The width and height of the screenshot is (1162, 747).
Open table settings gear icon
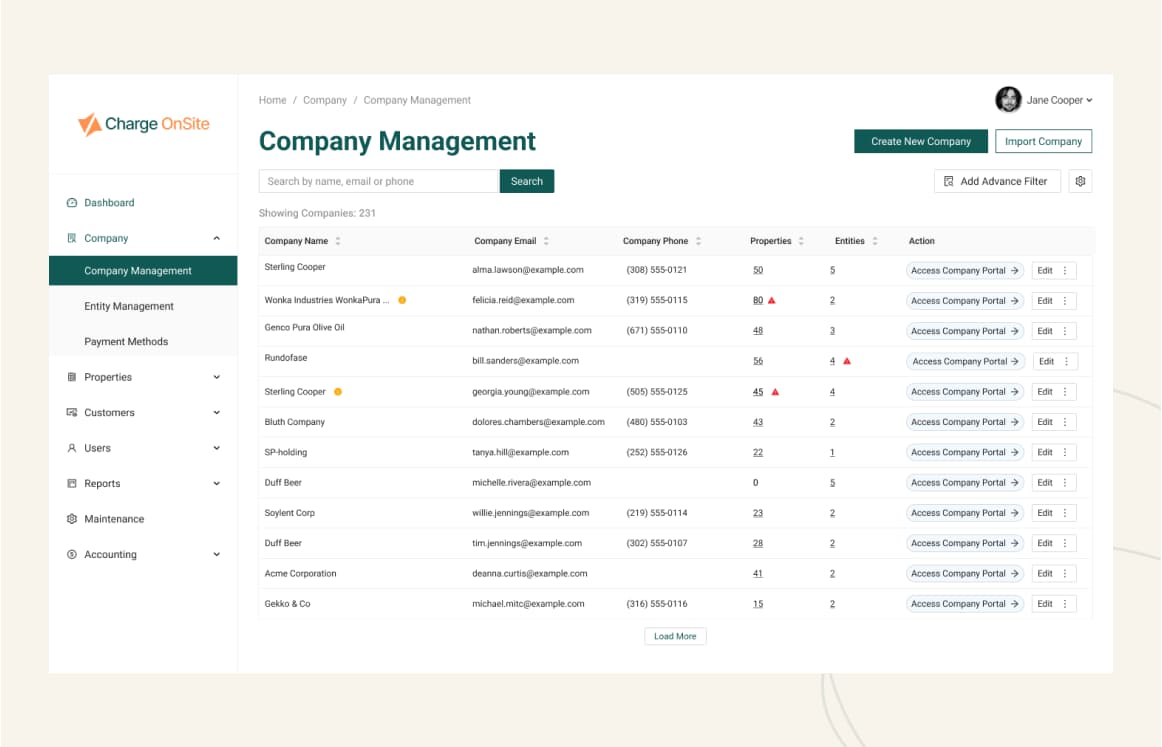pos(1080,181)
